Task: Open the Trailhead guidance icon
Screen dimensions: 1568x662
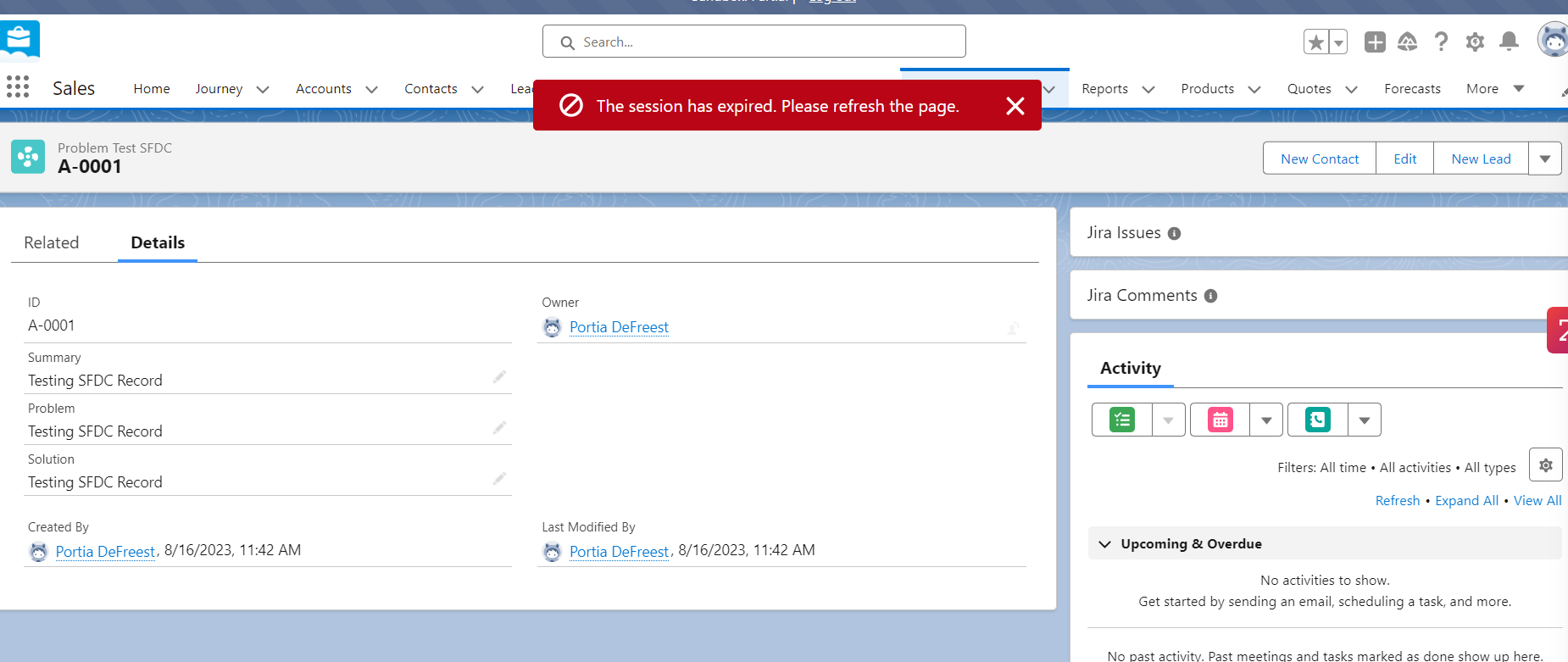Action: tap(1408, 42)
